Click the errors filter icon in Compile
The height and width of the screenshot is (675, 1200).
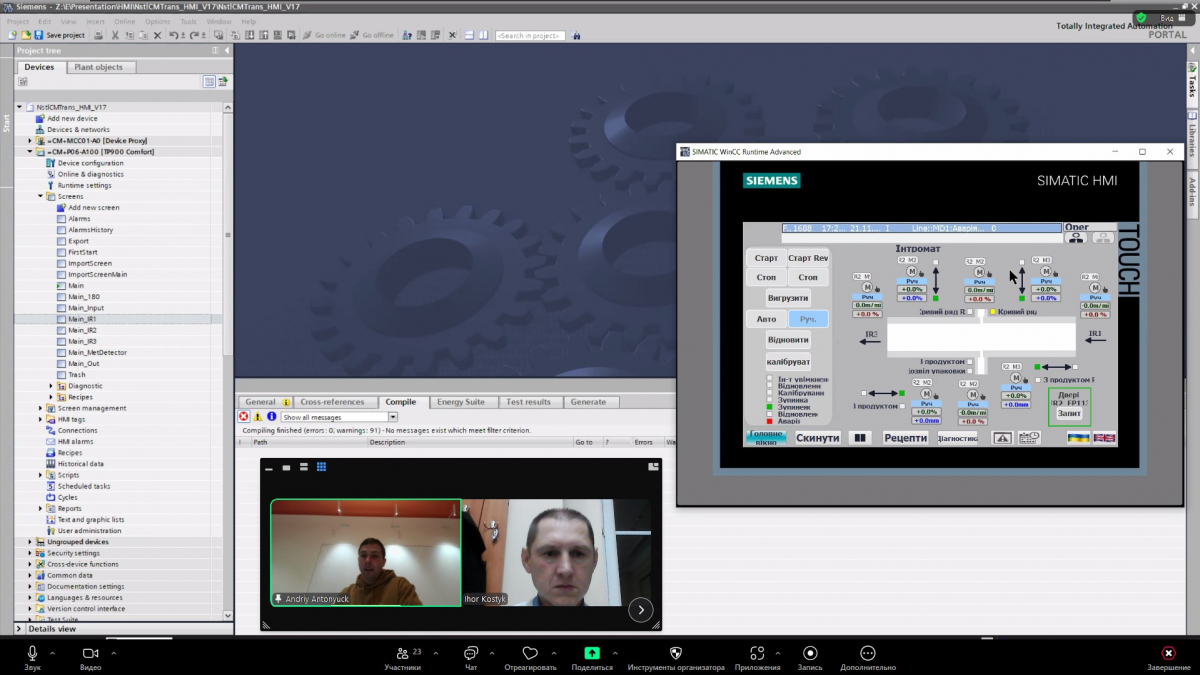point(244,416)
